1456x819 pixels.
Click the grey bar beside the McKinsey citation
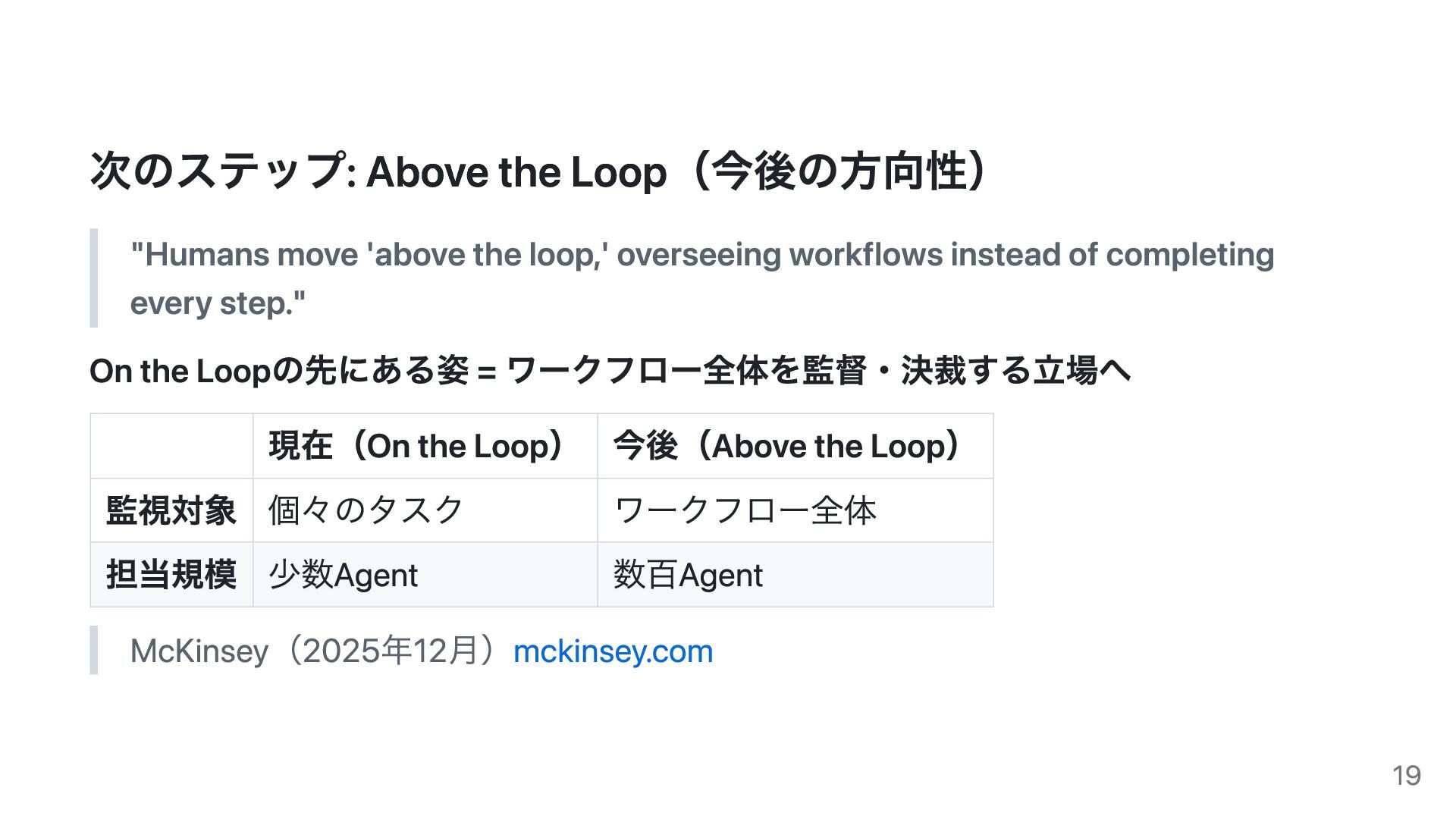point(94,650)
